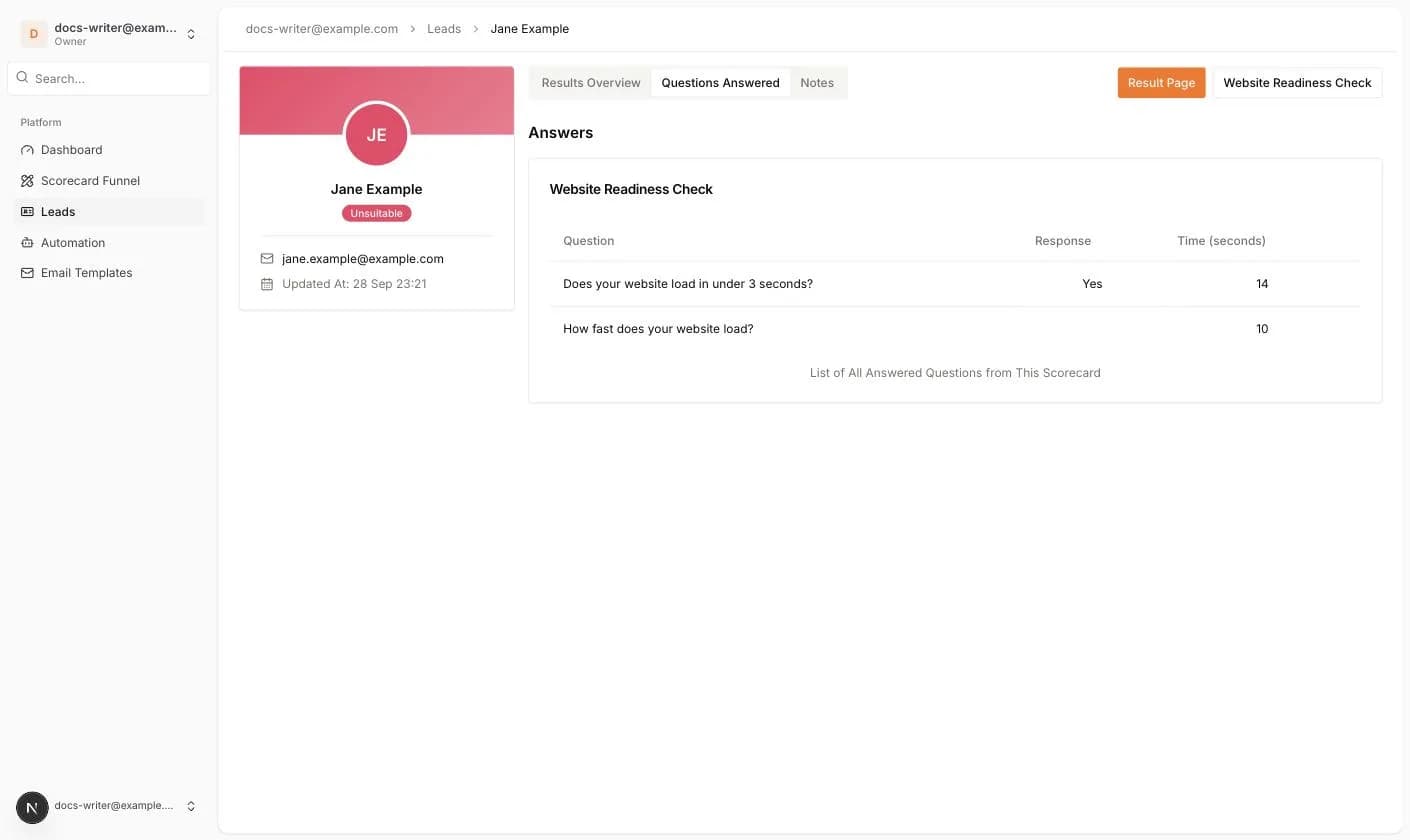1410x840 pixels.
Task: Click the docs-writer@example.com breadcrumb link
Action: (x=322, y=29)
